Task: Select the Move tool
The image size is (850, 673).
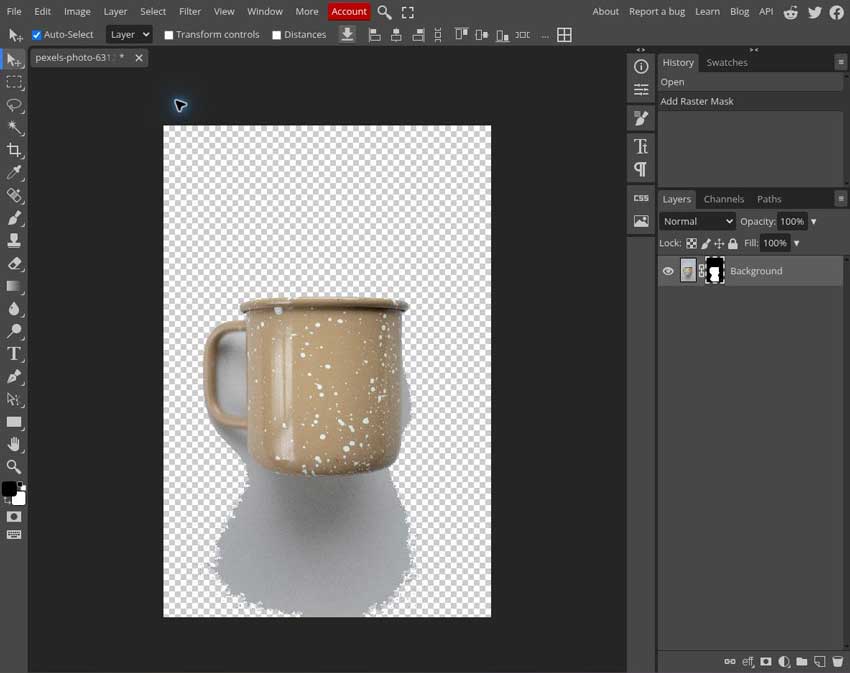Action: (x=14, y=60)
